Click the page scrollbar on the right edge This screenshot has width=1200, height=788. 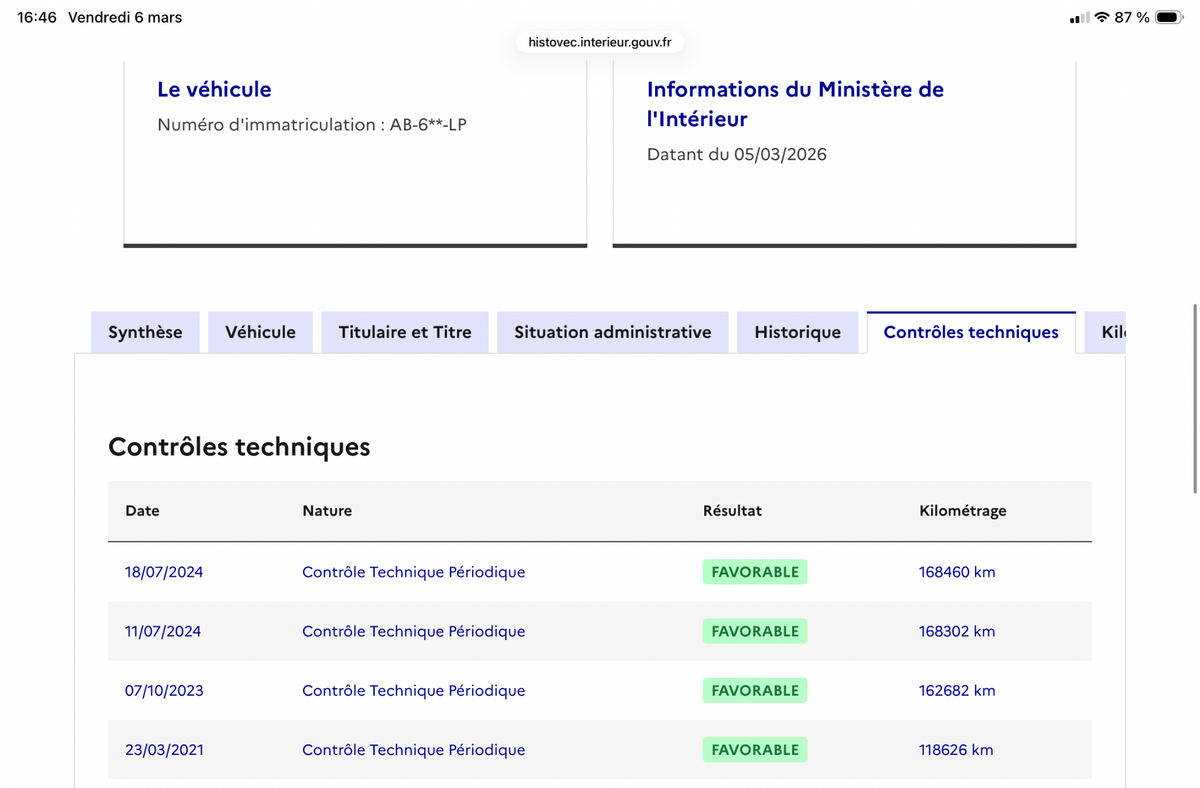coord(1195,398)
